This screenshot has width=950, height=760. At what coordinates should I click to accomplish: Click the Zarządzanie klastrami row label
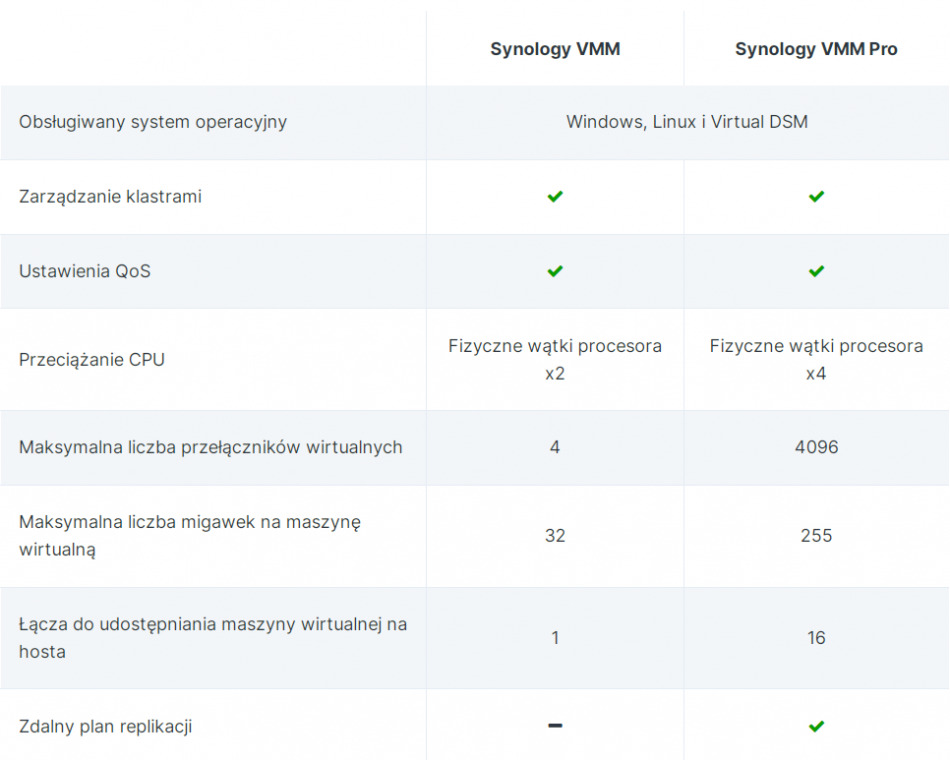(110, 197)
